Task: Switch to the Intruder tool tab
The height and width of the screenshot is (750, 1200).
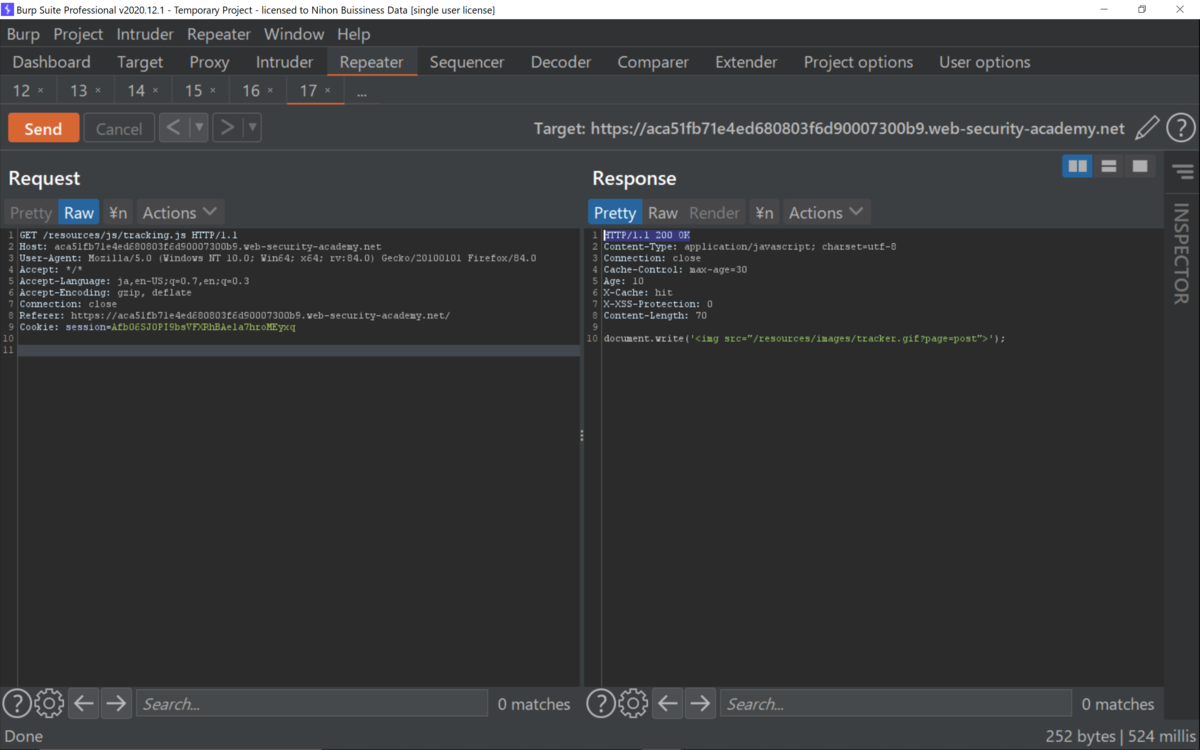Action: tap(284, 62)
